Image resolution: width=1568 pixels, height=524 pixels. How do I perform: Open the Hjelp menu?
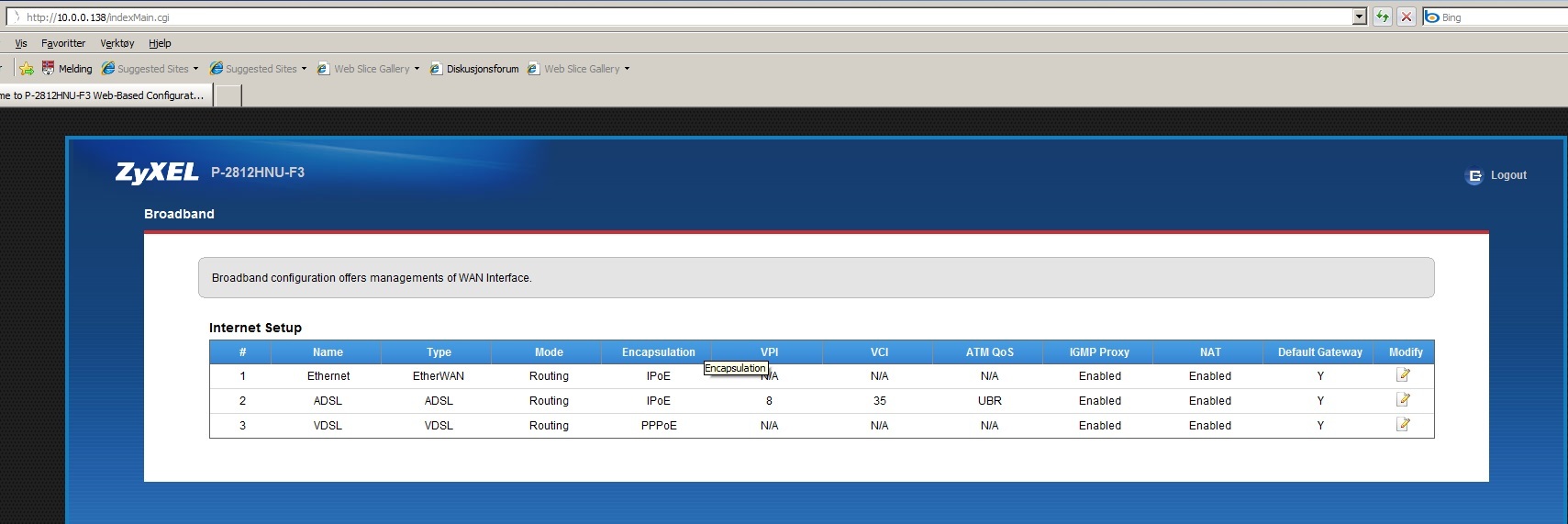[x=160, y=43]
